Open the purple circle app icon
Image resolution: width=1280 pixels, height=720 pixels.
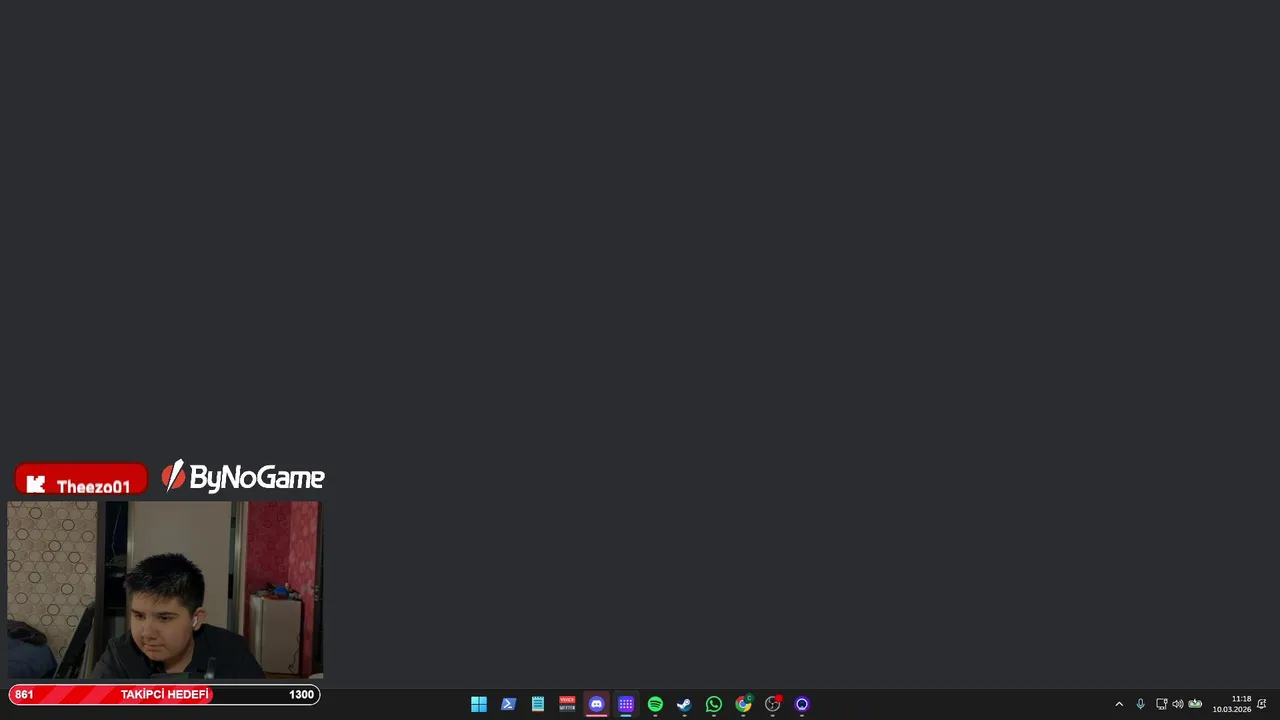click(x=802, y=704)
